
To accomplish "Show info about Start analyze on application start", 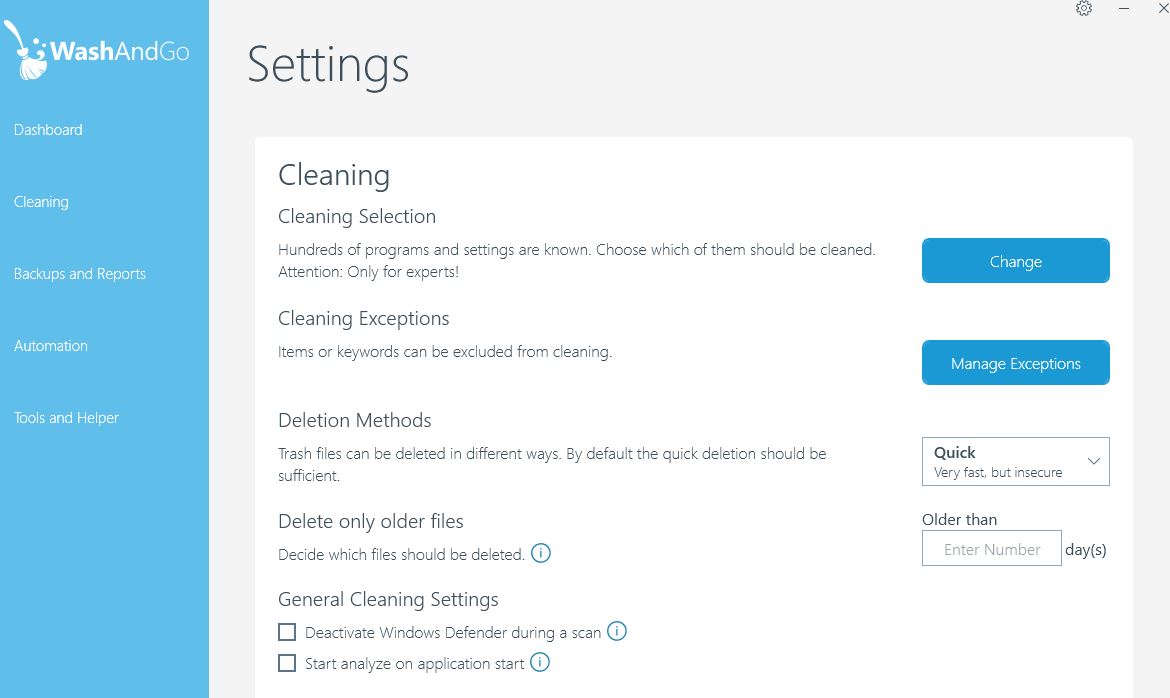I will [x=539, y=662].
